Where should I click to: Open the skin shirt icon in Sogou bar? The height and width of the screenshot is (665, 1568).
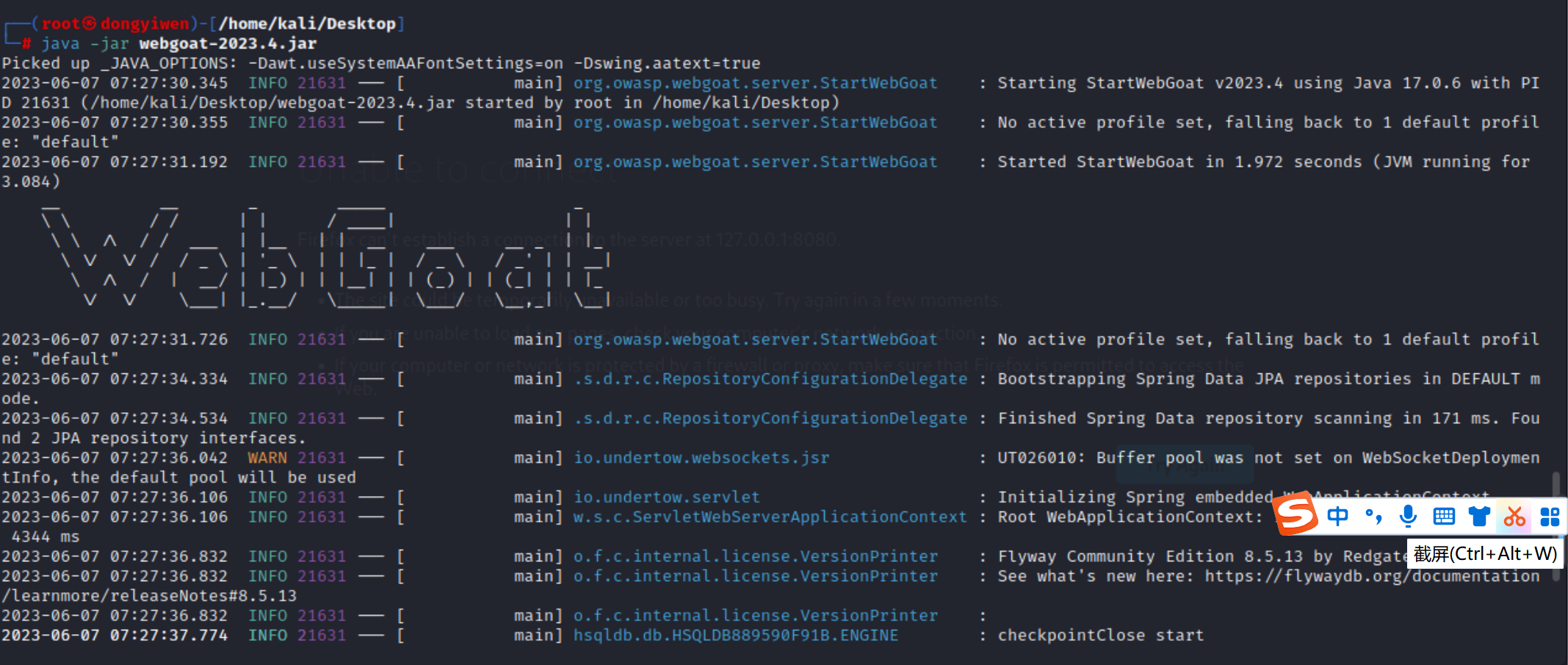(x=1479, y=517)
